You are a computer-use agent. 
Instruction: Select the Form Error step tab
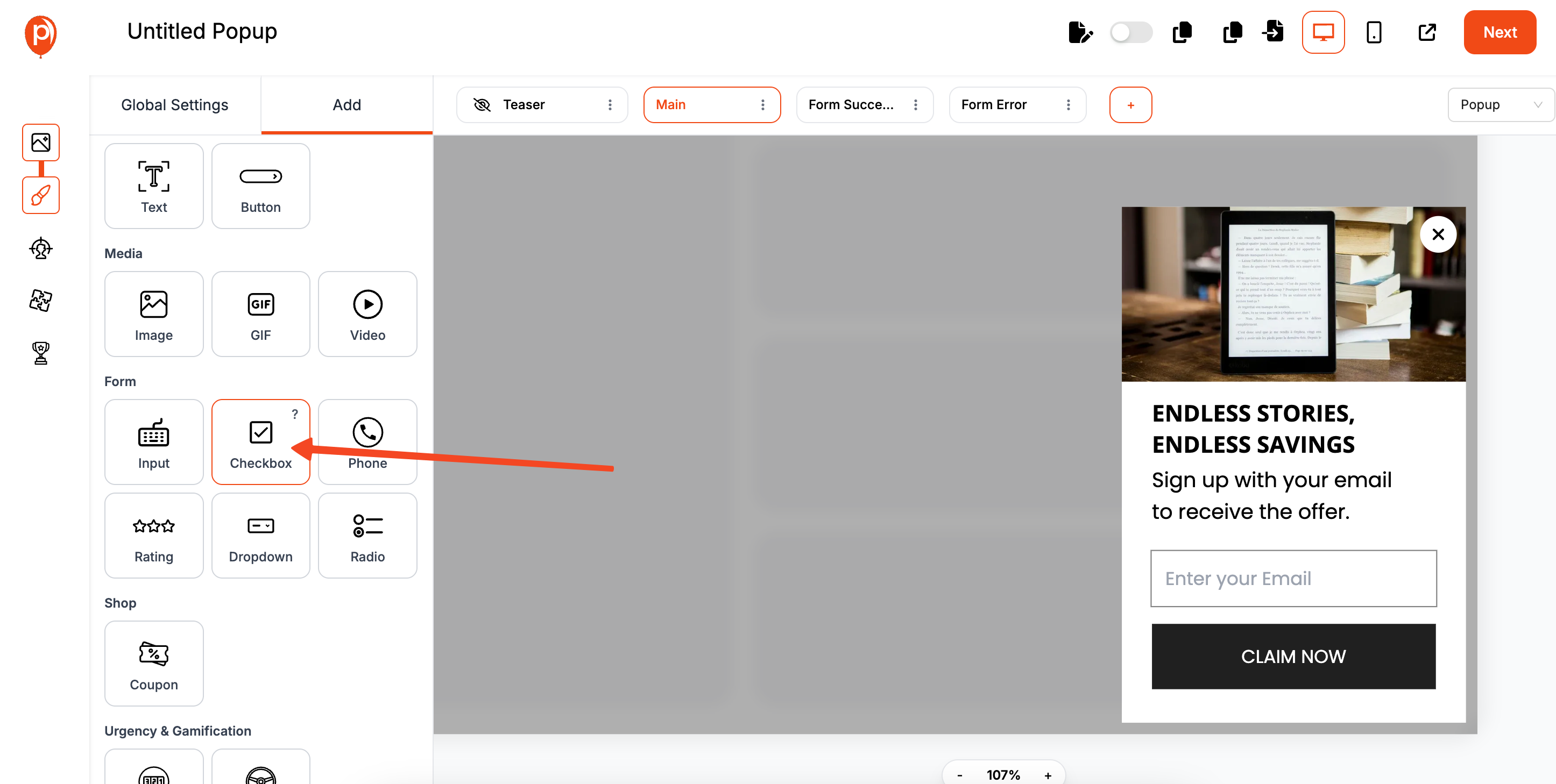click(1017, 104)
